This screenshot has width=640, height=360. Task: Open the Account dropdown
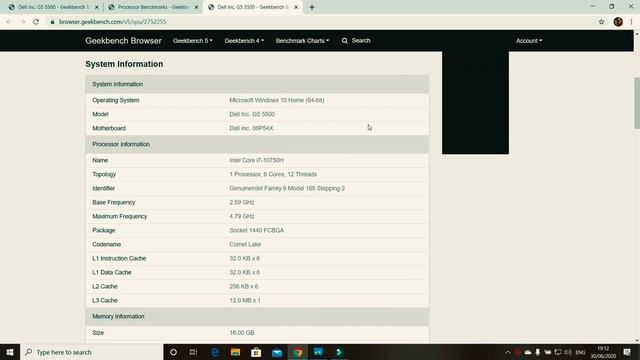529,41
